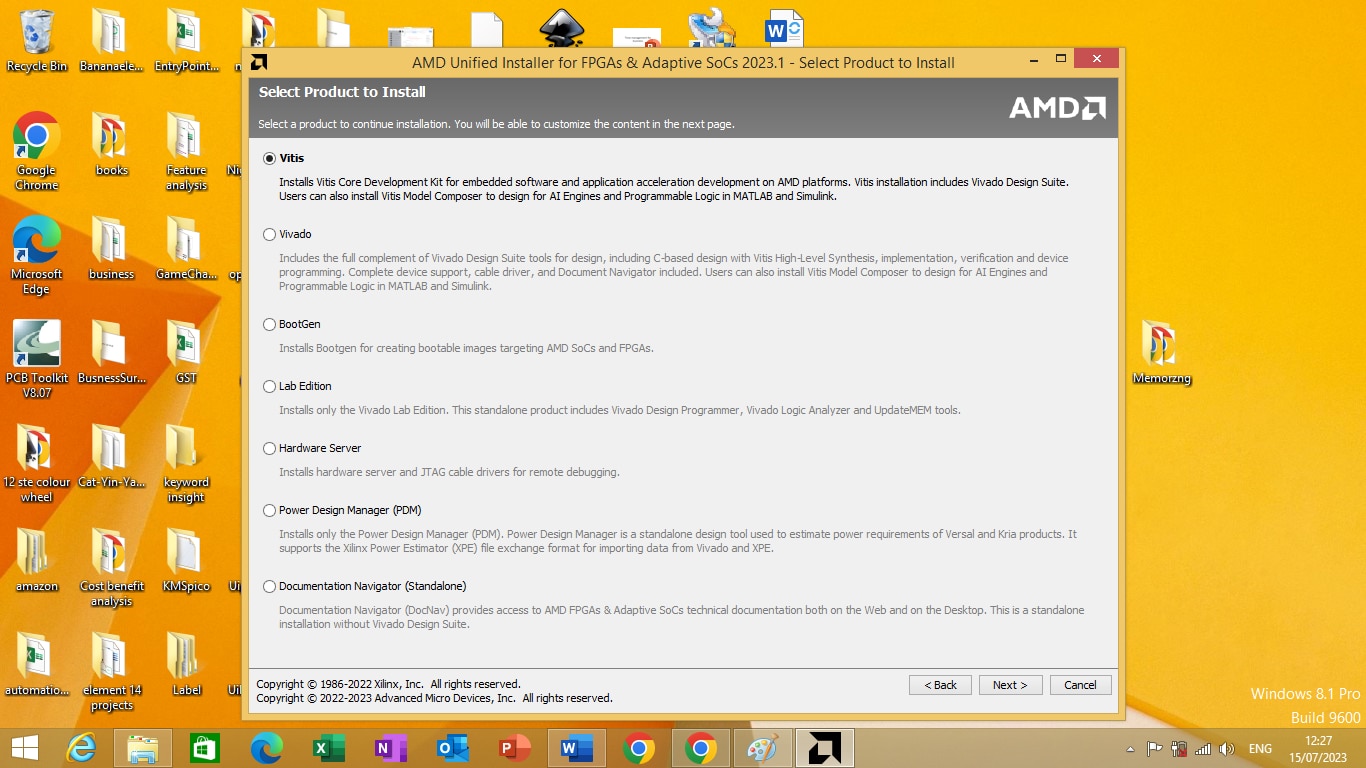
Task: Open File Explorer from taskbar
Action: pyautogui.click(x=143, y=748)
